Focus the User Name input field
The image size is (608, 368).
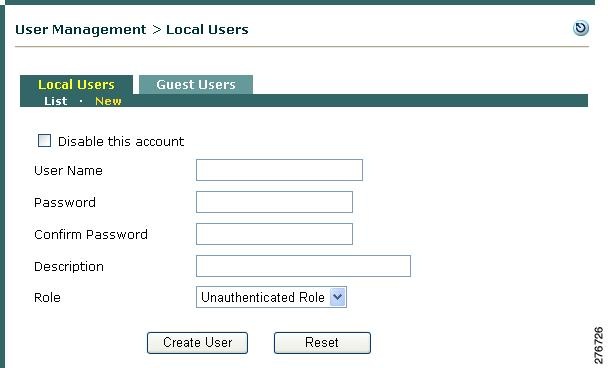tap(279, 170)
